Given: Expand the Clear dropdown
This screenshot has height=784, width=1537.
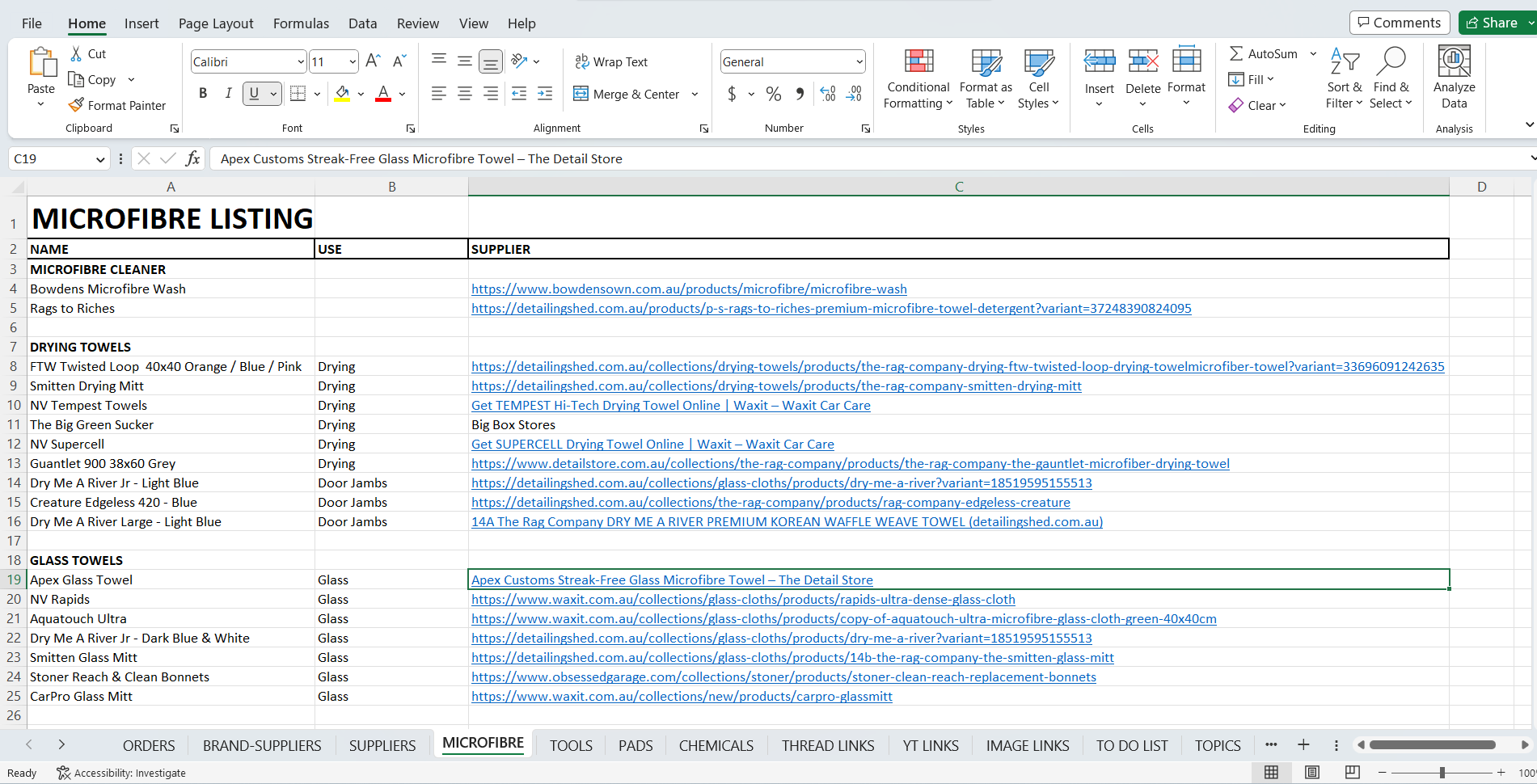Looking at the screenshot, I should [x=1282, y=105].
